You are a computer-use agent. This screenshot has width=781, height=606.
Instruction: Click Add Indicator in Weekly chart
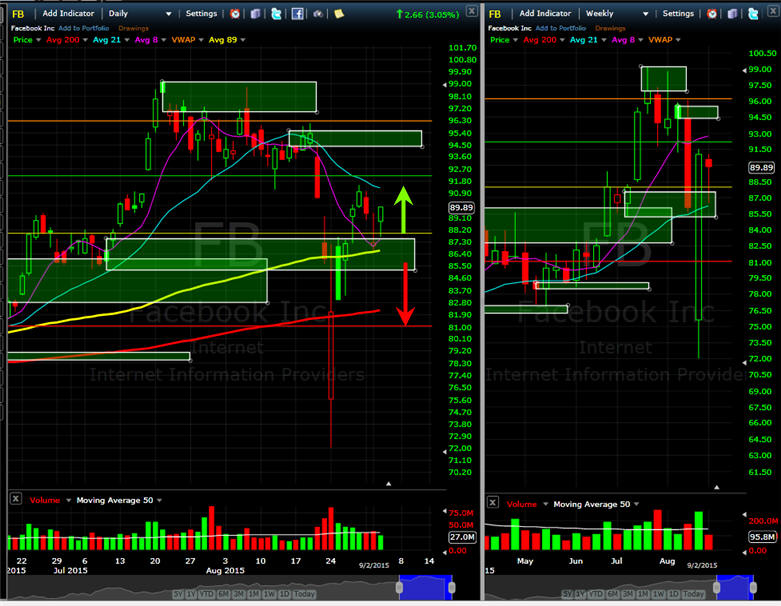tap(545, 13)
